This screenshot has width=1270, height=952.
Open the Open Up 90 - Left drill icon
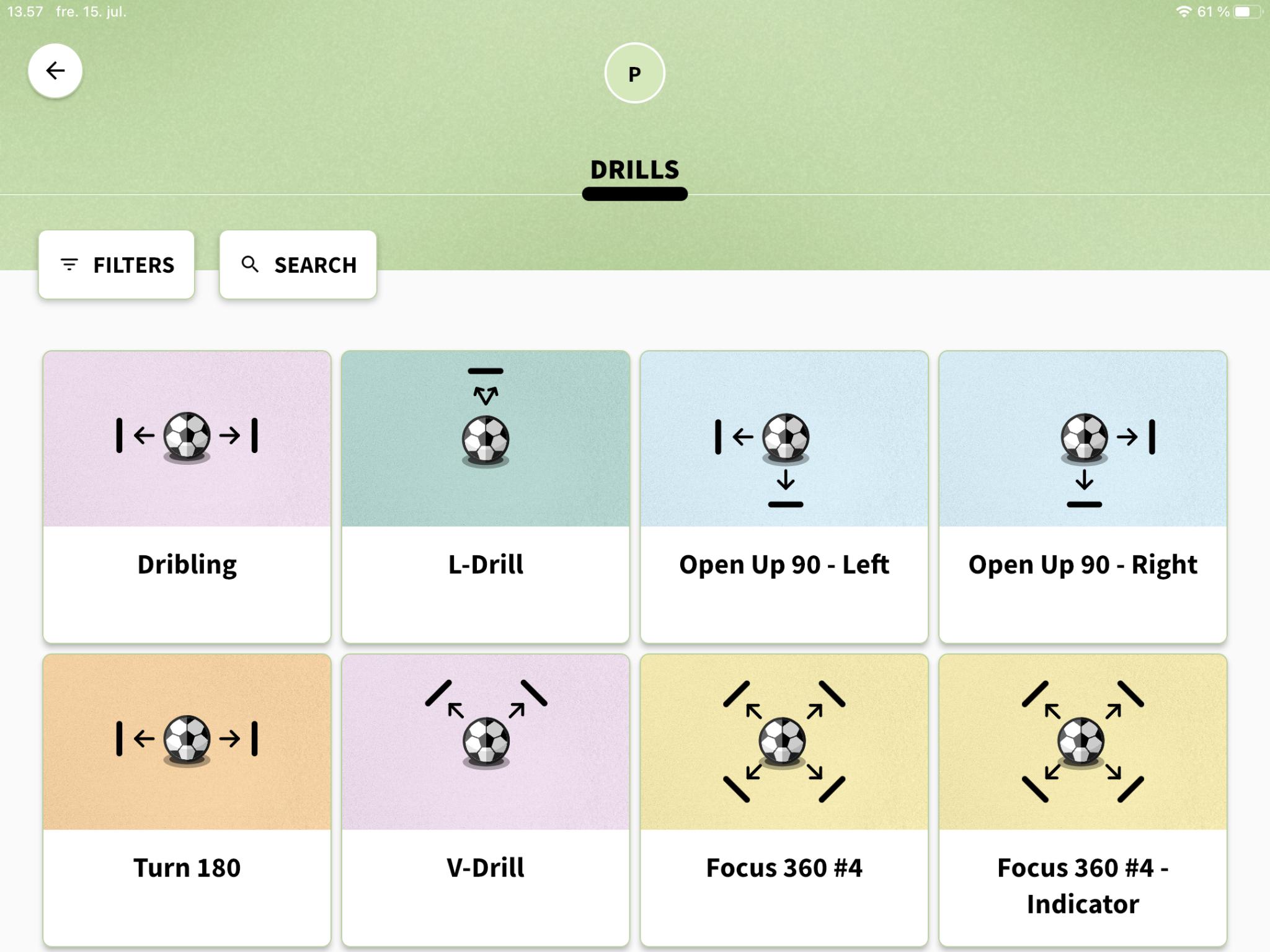click(784, 438)
